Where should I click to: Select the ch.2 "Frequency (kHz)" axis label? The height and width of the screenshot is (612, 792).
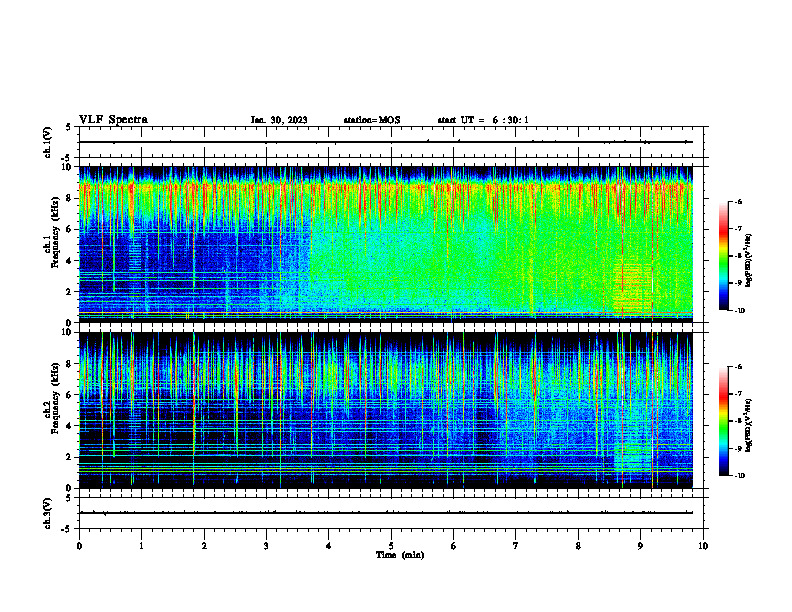[x=55, y=398]
